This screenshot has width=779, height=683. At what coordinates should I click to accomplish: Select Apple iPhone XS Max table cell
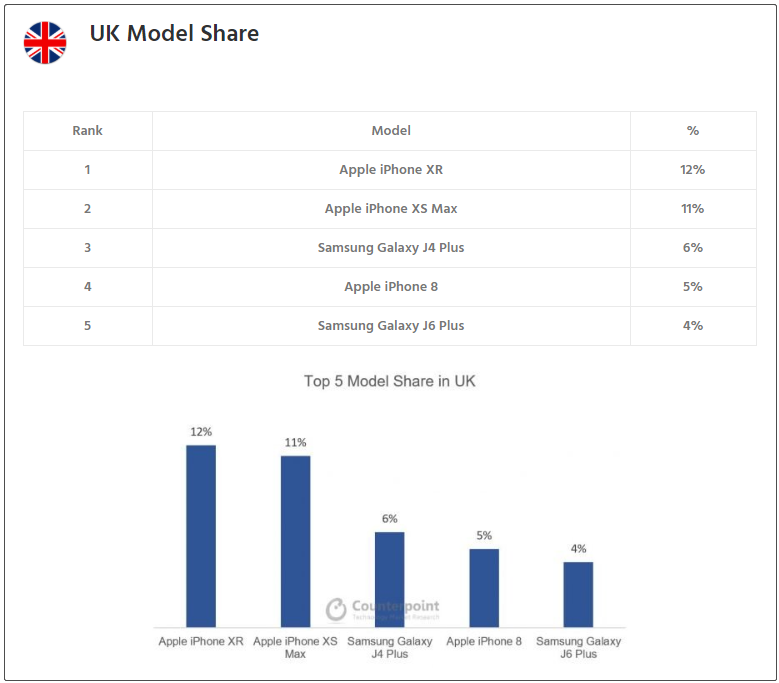tap(391, 209)
